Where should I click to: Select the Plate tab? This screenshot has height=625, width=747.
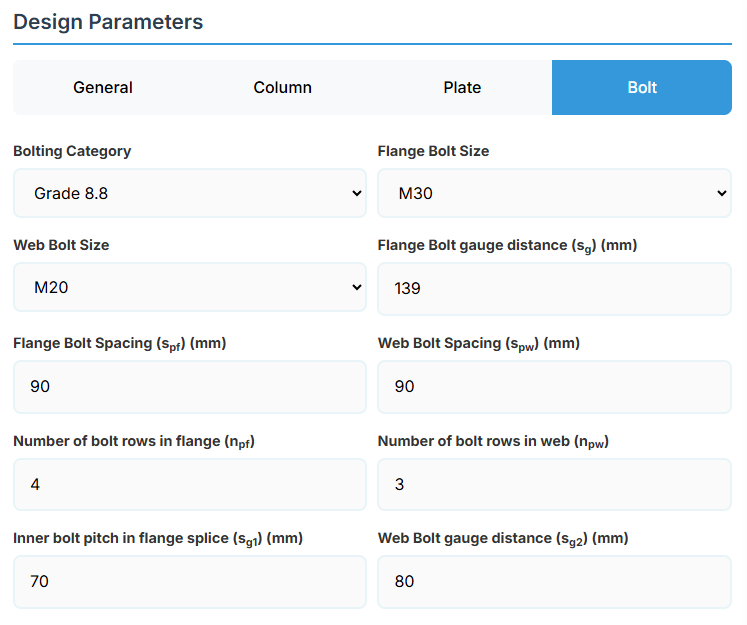(x=462, y=88)
